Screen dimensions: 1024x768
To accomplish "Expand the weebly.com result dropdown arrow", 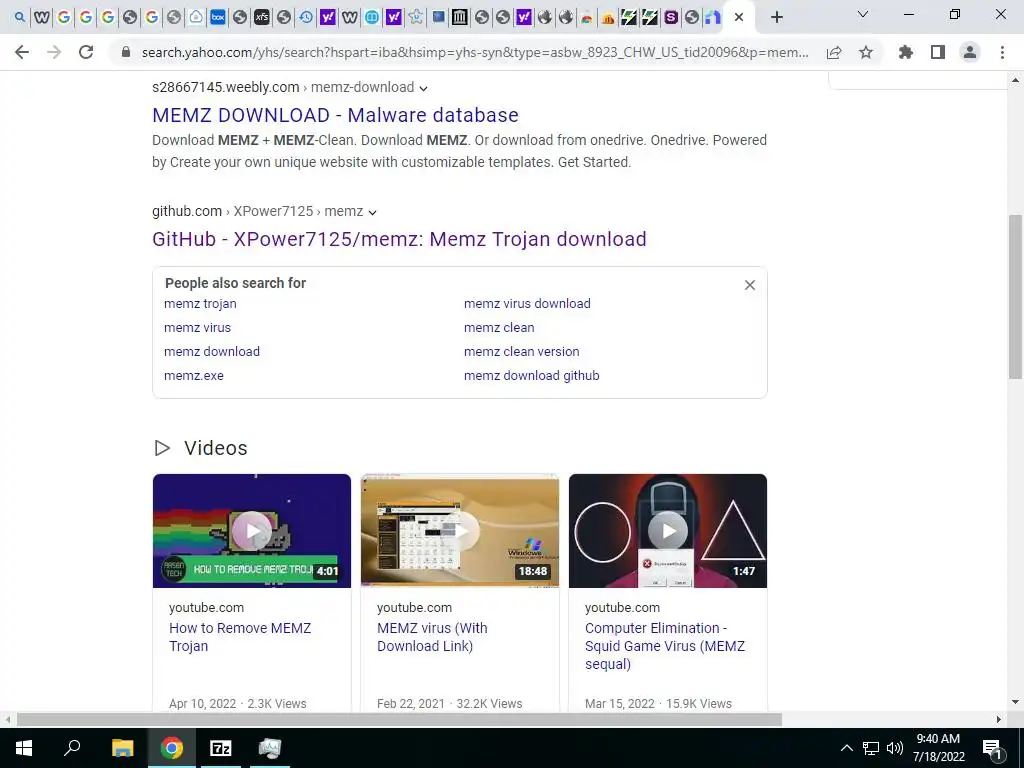I will coord(423,88).
